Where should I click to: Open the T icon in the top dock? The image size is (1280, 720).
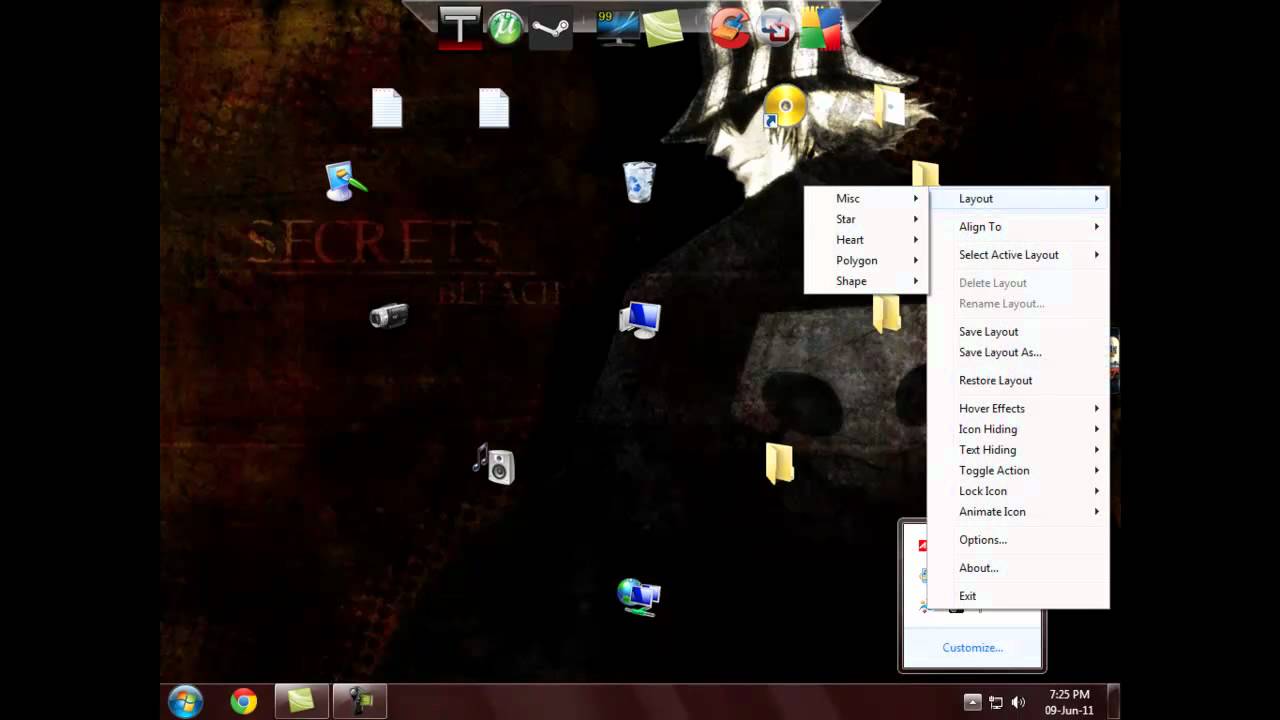[x=460, y=27]
